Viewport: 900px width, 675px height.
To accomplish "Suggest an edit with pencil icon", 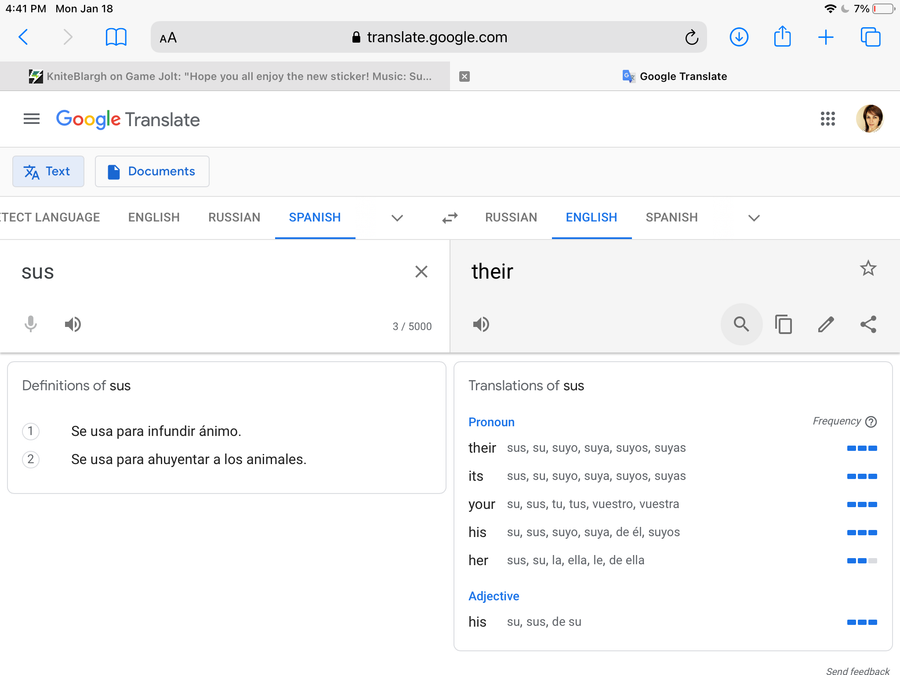I will pyautogui.click(x=826, y=324).
